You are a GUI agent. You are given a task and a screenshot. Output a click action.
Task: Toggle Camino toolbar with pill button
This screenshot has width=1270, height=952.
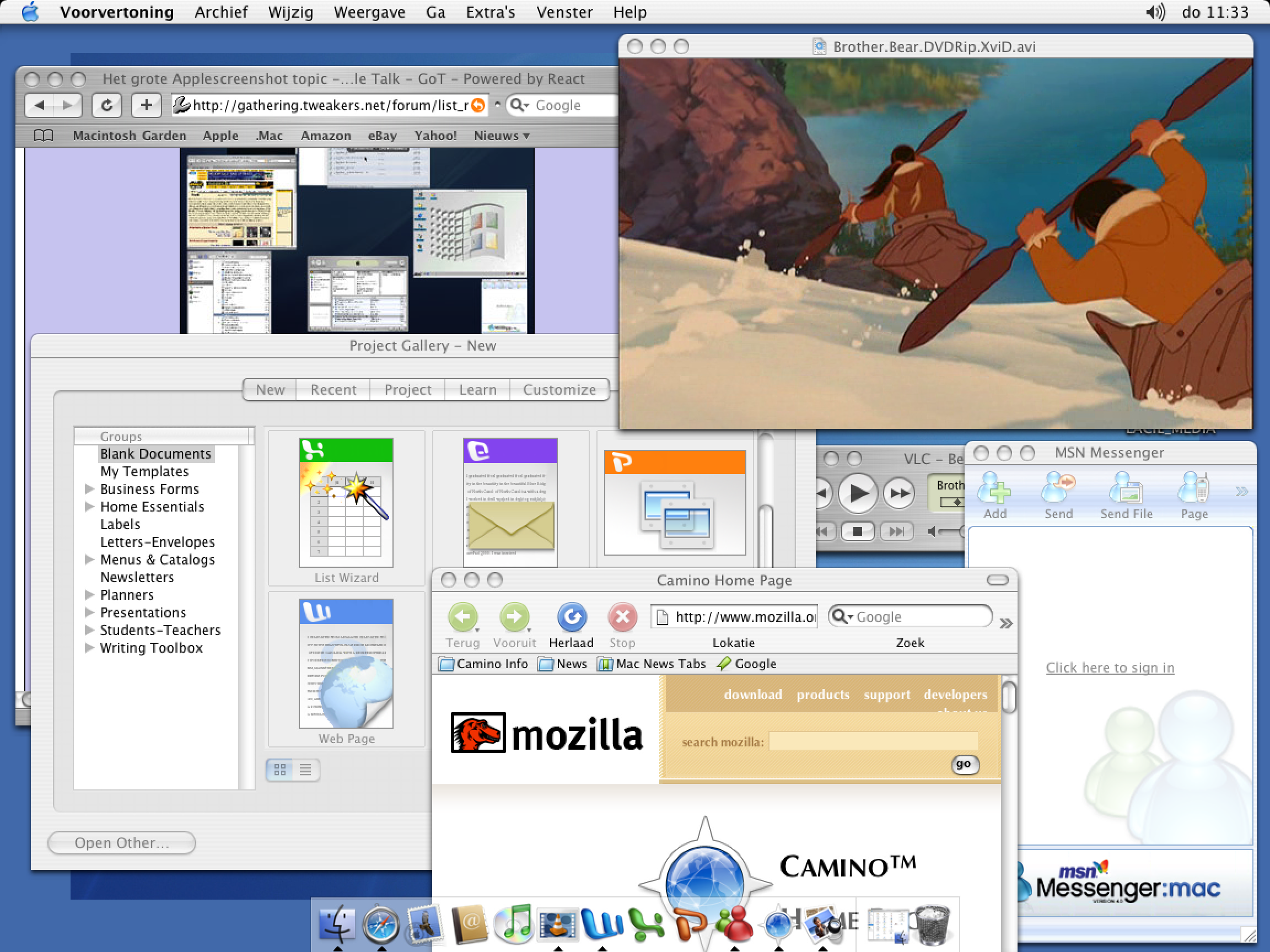(x=997, y=580)
